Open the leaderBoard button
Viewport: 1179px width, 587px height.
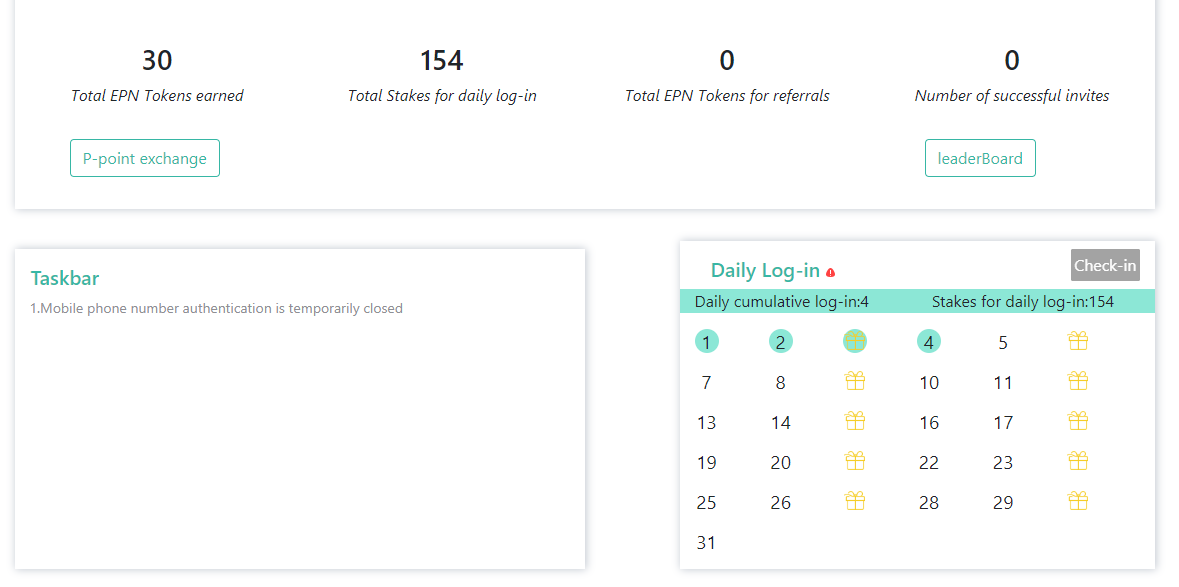coord(980,158)
